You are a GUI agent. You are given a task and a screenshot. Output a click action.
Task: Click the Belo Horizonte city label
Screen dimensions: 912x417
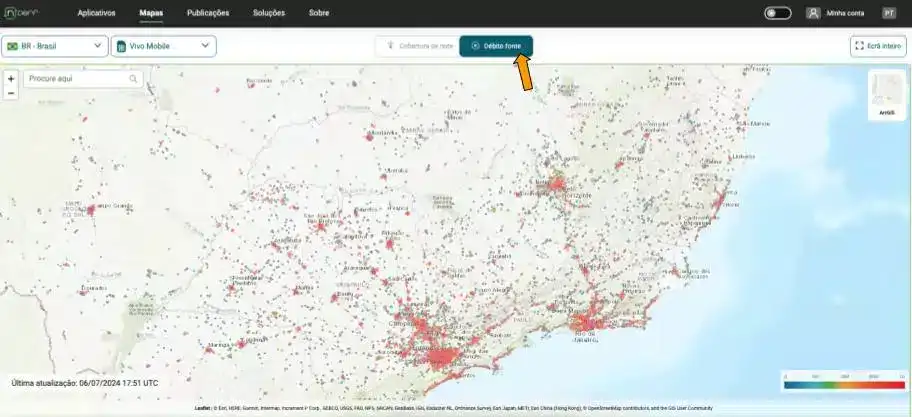[575, 193]
